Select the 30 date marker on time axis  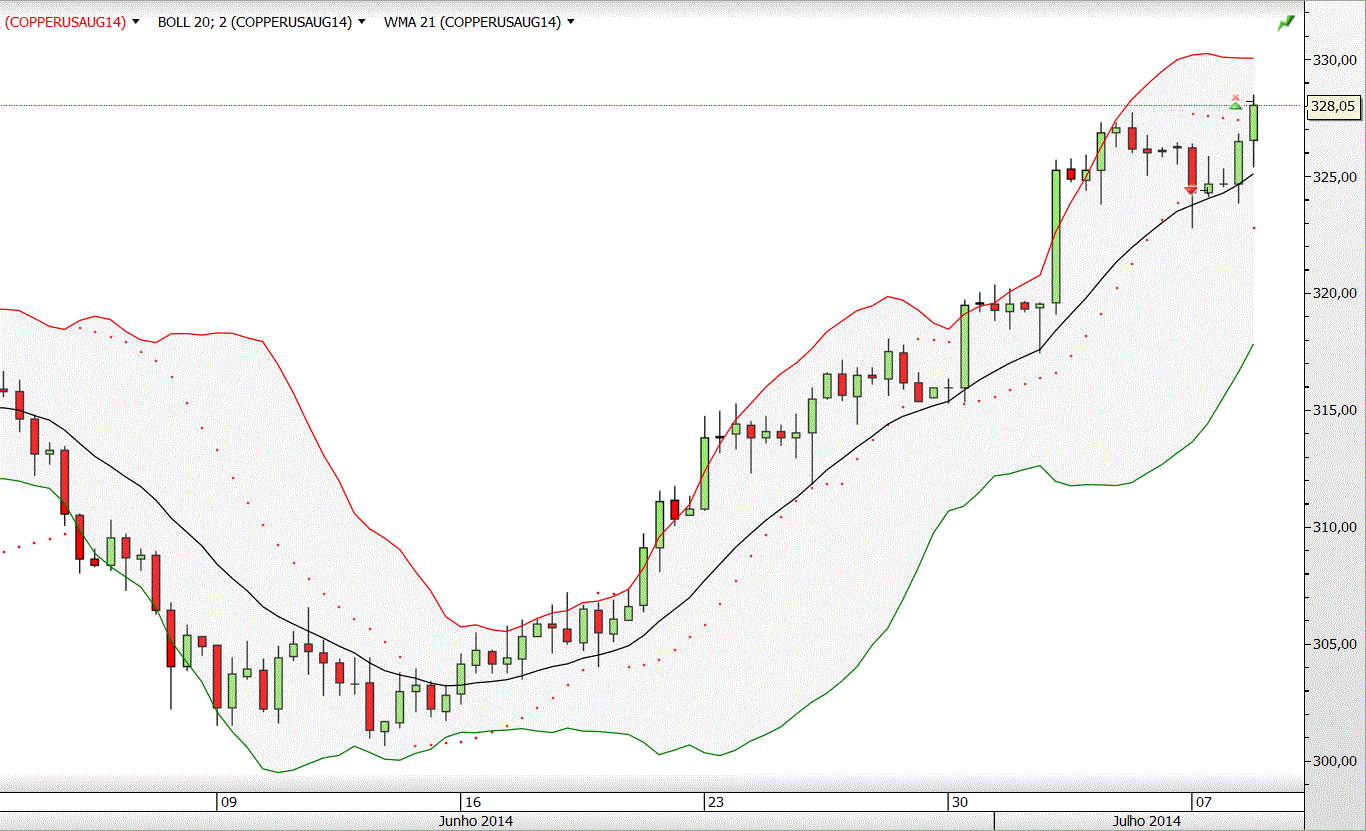click(x=960, y=802)
